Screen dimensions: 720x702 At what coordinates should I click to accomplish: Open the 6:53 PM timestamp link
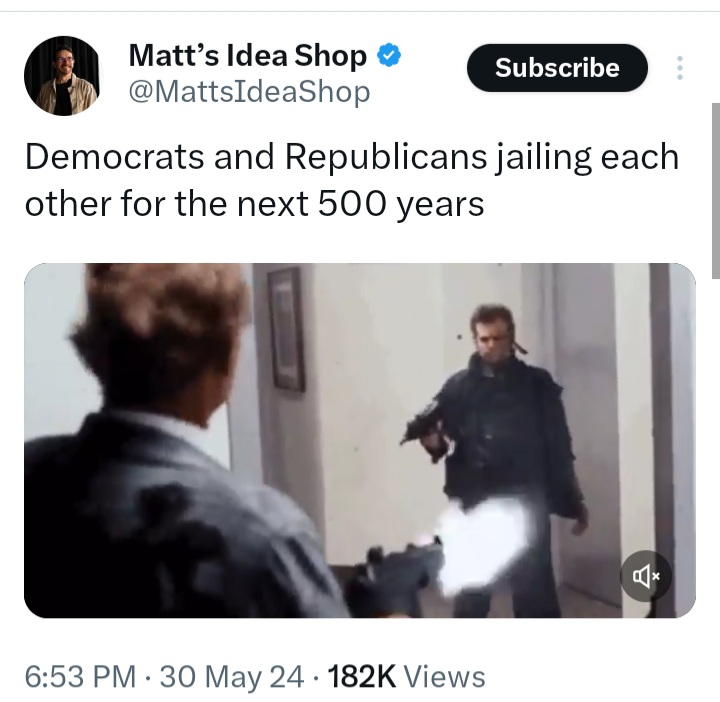click(x=80, y=677)
